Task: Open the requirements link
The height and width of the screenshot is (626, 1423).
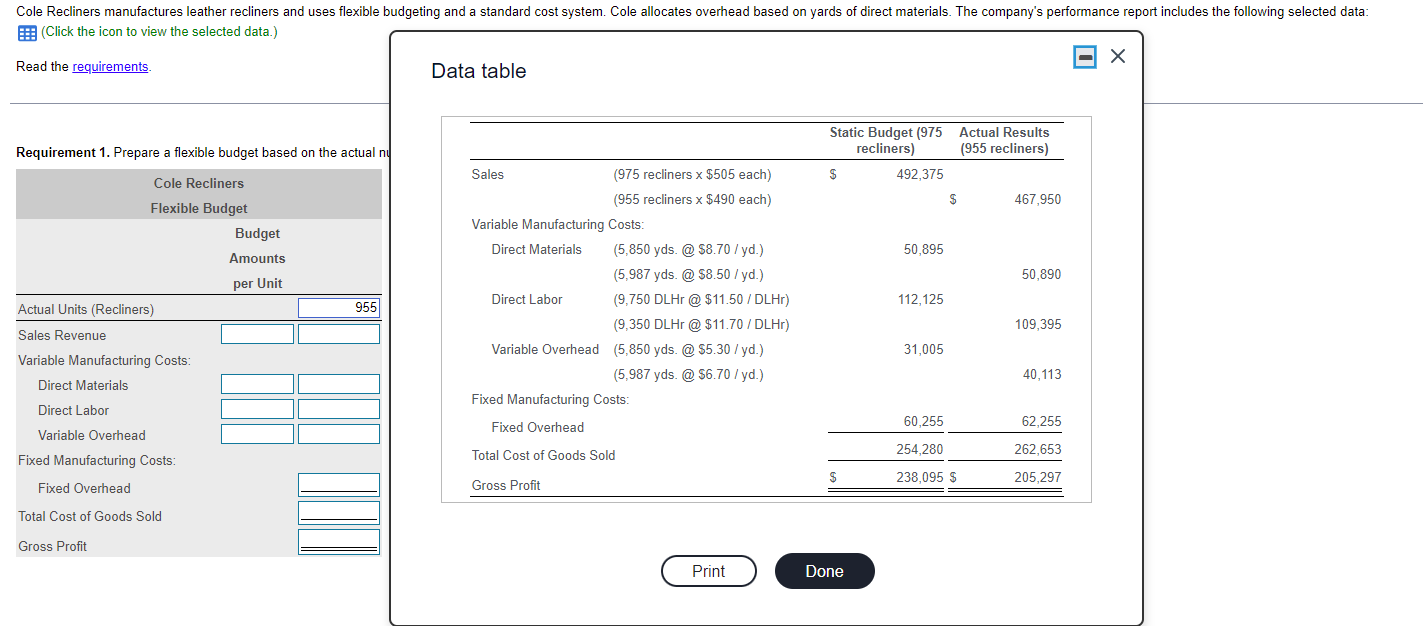Action: [110, 66]
